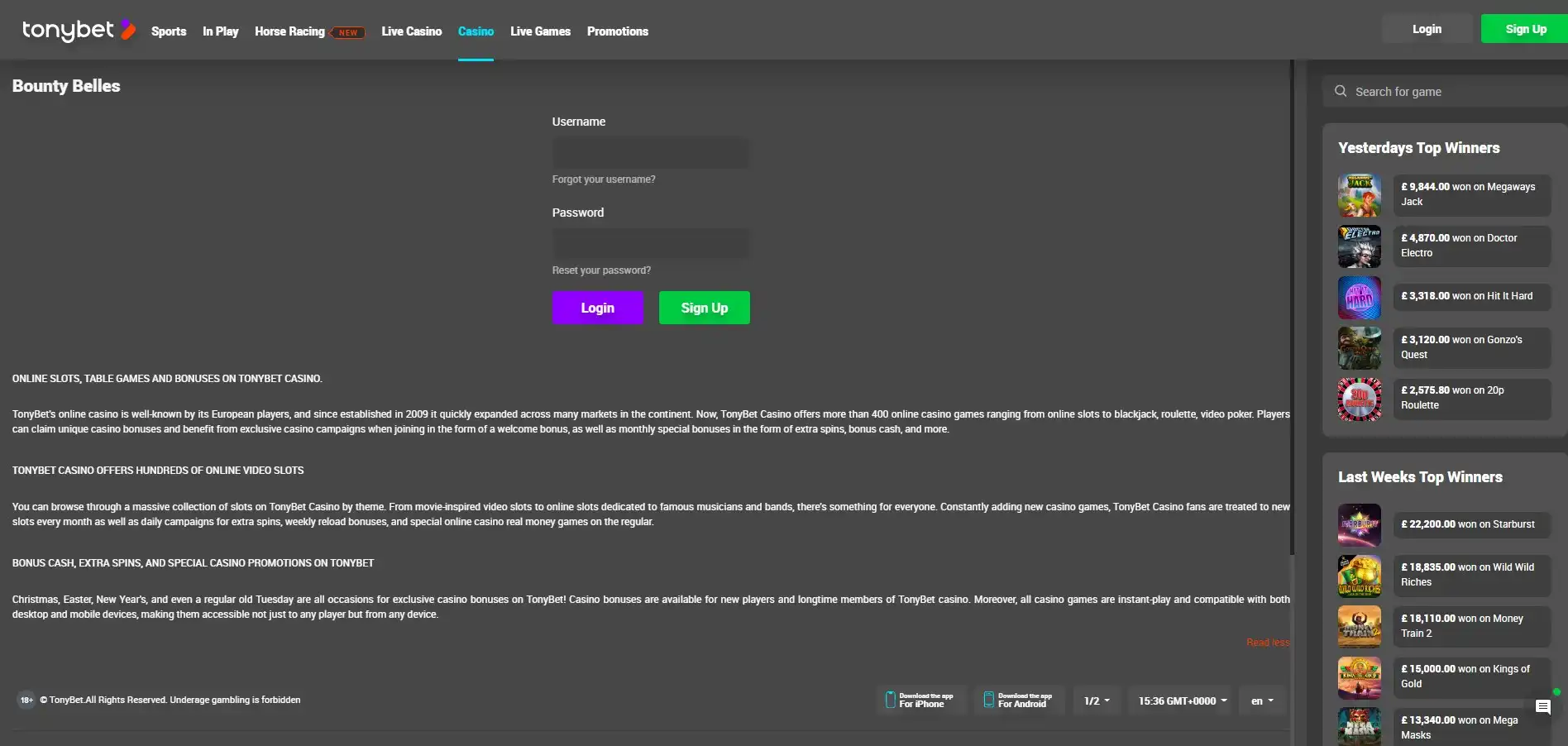The width and height of the screenshot is (1568, 746).
Task: Open the 20p Roulette game icon
Action: click(x=1359, y=399)
